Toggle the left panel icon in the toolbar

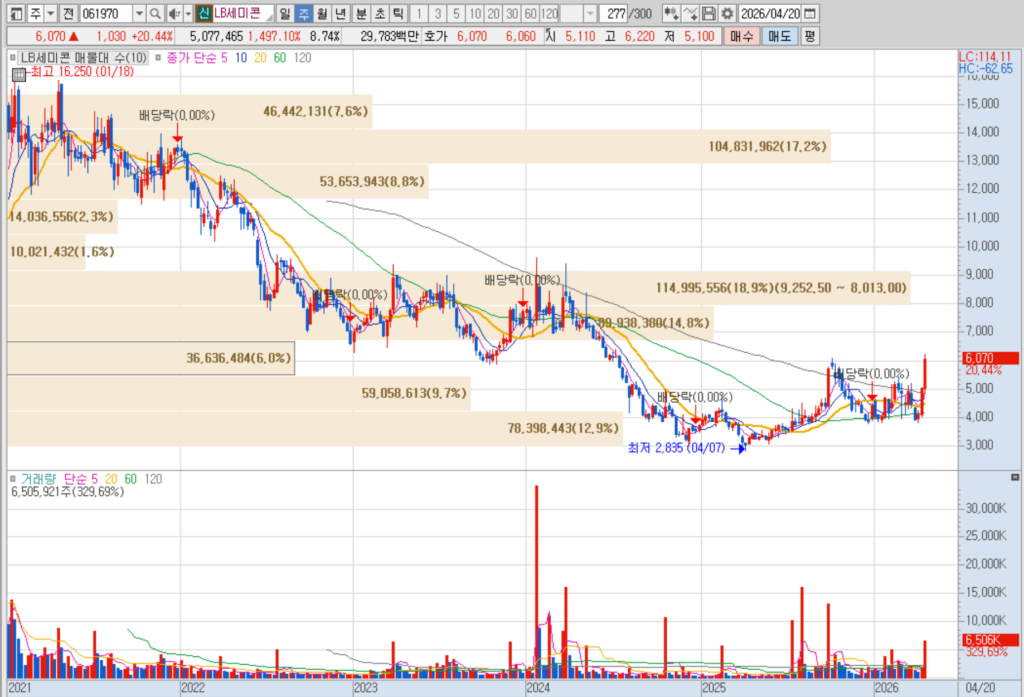click(16, 13)
